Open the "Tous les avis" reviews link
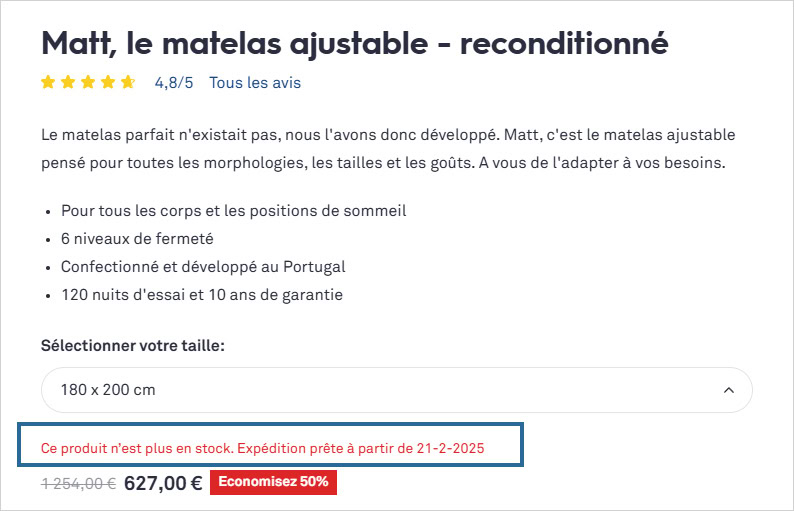This screenshot has height=511, width=794. (x=254, y=83)
